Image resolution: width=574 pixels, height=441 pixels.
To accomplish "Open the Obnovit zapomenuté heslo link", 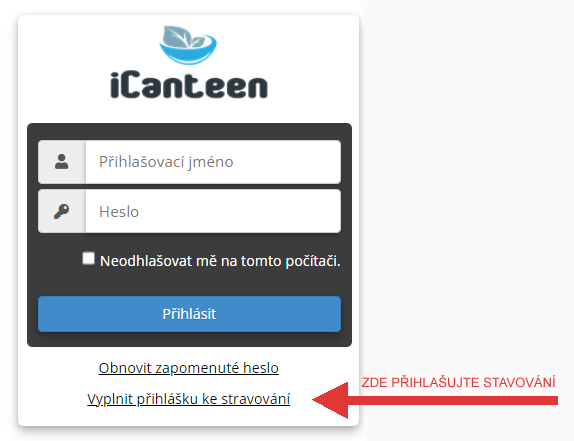I will coord(189,368).
